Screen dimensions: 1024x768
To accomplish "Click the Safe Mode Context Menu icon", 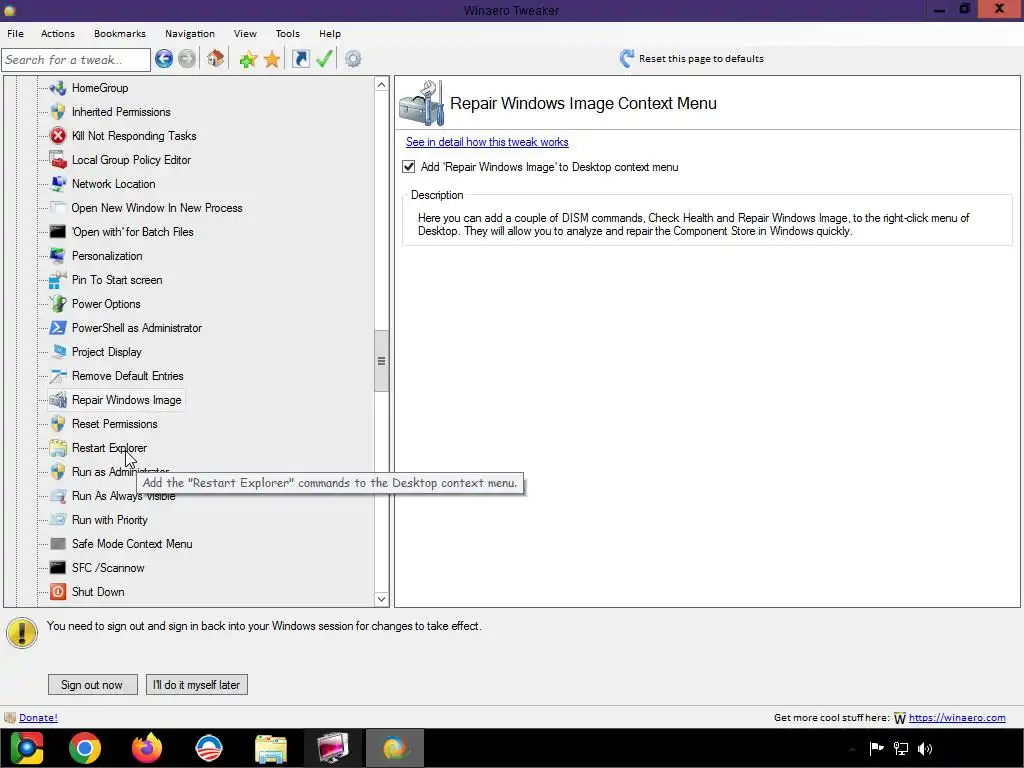I will (x=58, y=544).
